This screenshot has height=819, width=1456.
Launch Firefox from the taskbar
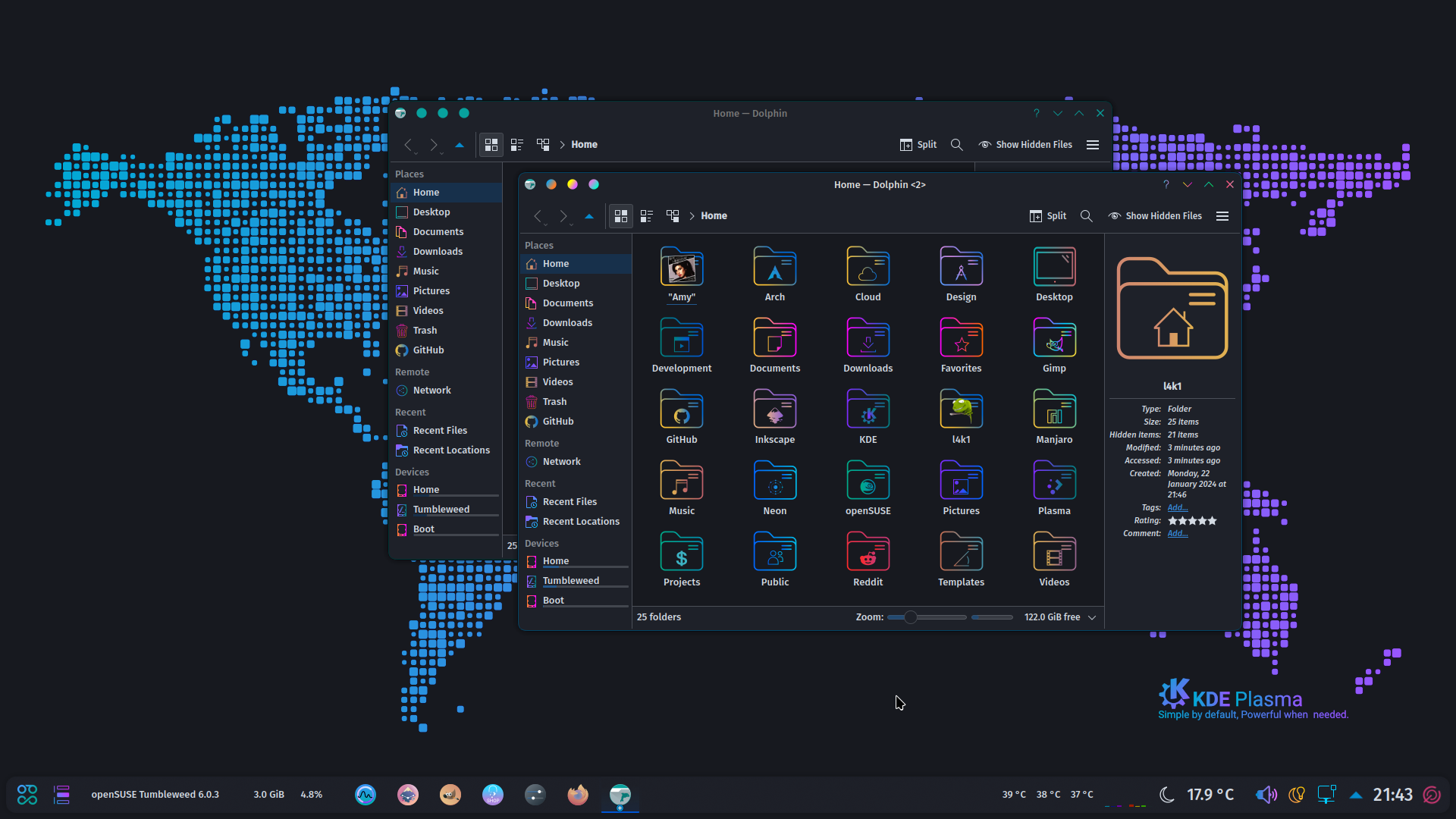[x=577, y=795]
